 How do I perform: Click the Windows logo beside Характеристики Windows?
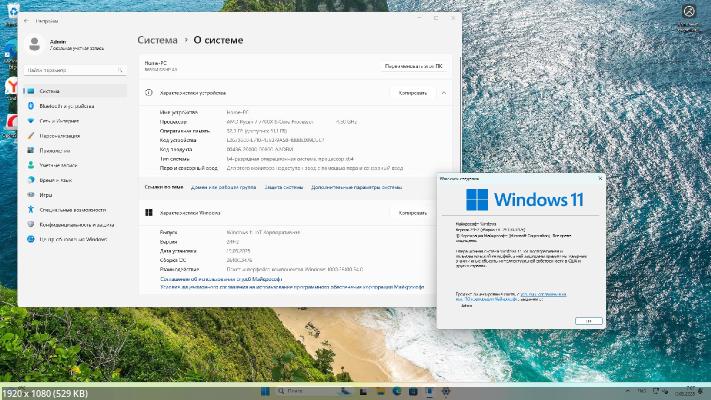click(x=148, y=212)
